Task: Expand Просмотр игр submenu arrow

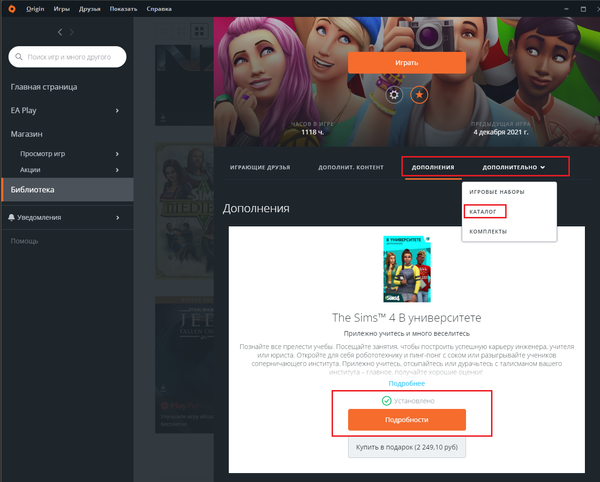Action: coord(117,154)
